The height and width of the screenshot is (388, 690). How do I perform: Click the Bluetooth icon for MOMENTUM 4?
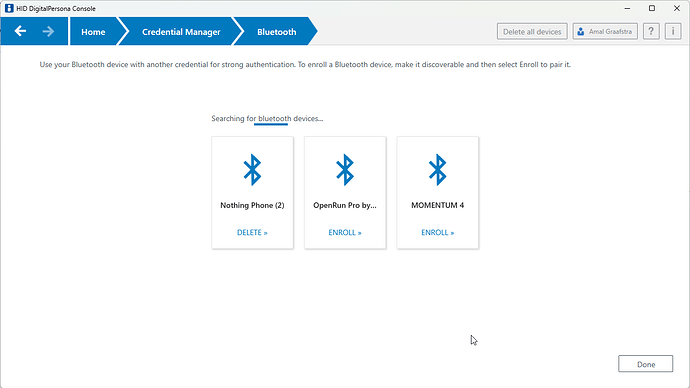pos(437,170)
